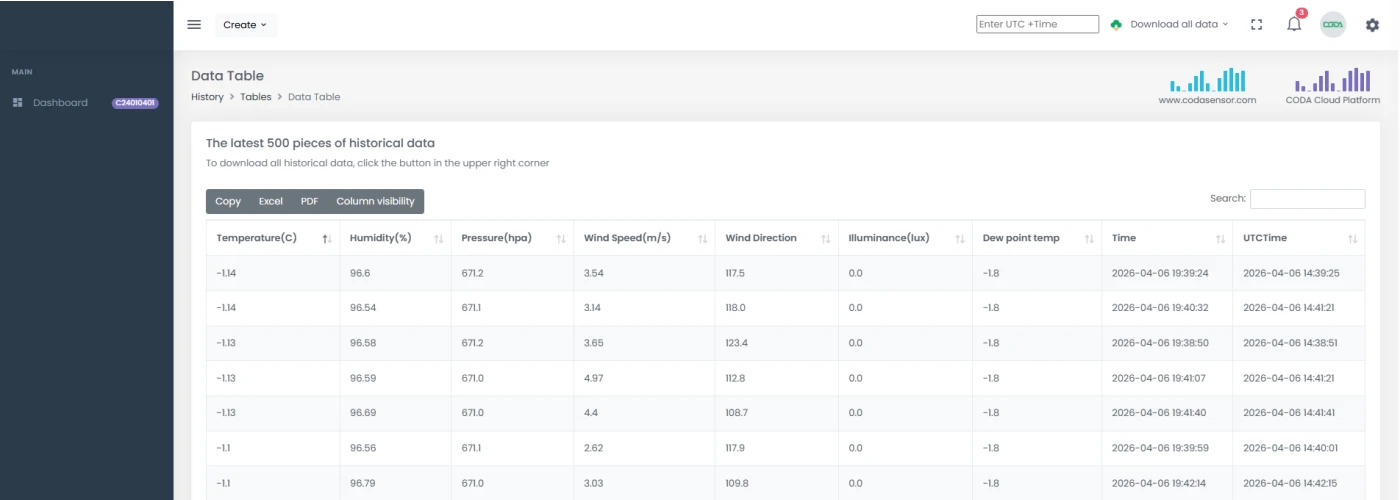Go to Tables in breadcrumb

click(x=255, y=97)
